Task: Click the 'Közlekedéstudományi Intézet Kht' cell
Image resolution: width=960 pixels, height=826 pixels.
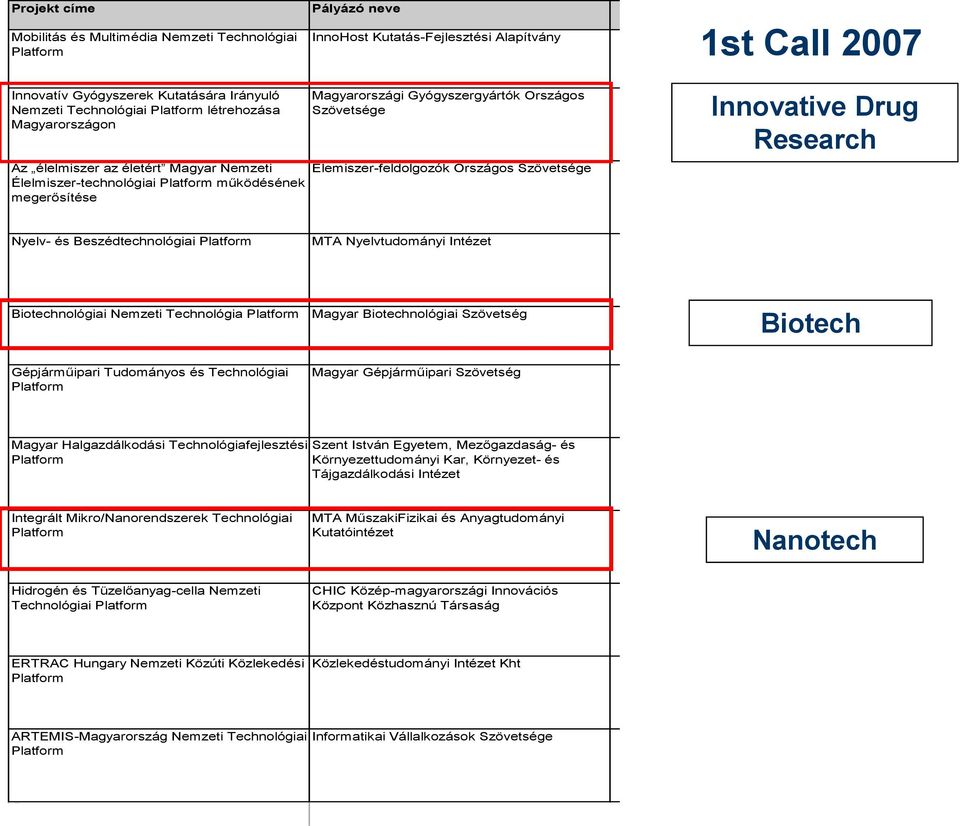Action: (460, 692)
